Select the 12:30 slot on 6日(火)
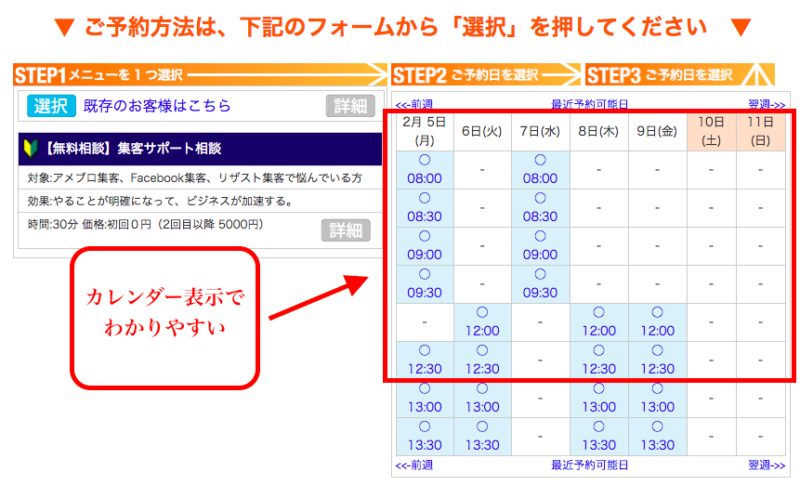The height and width of the screenshot is (485, 800). pyautogui.click(x=482, y=361)
